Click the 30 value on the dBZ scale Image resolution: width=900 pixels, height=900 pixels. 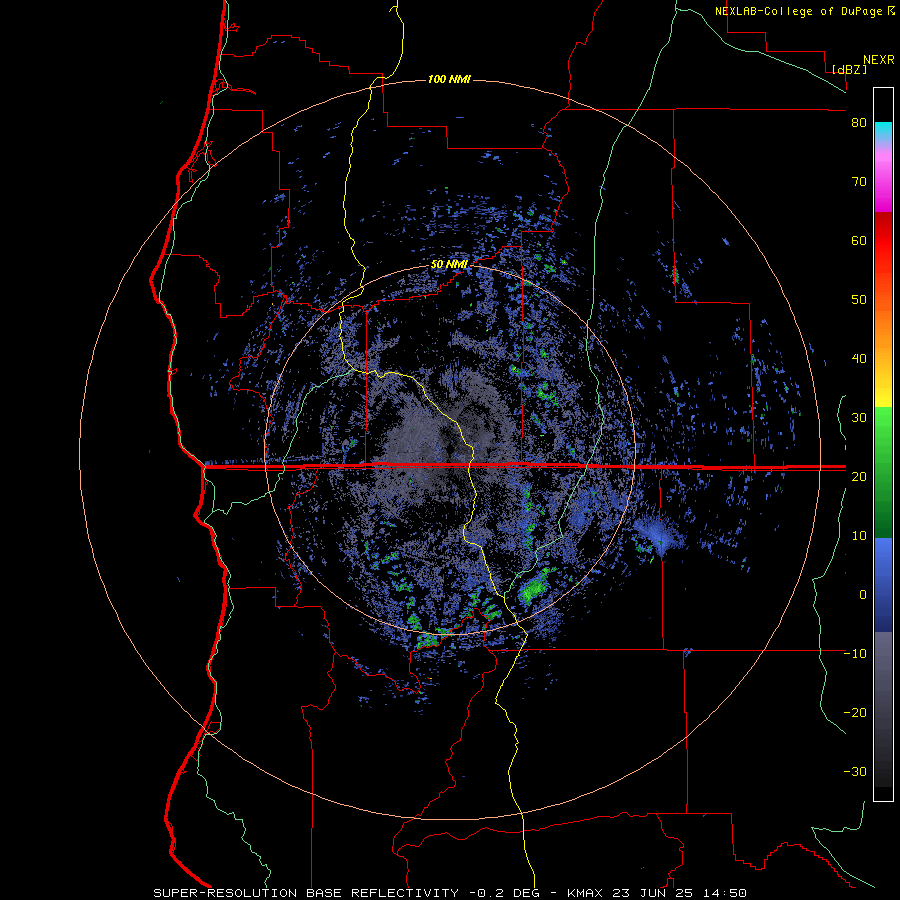point(859,418)
